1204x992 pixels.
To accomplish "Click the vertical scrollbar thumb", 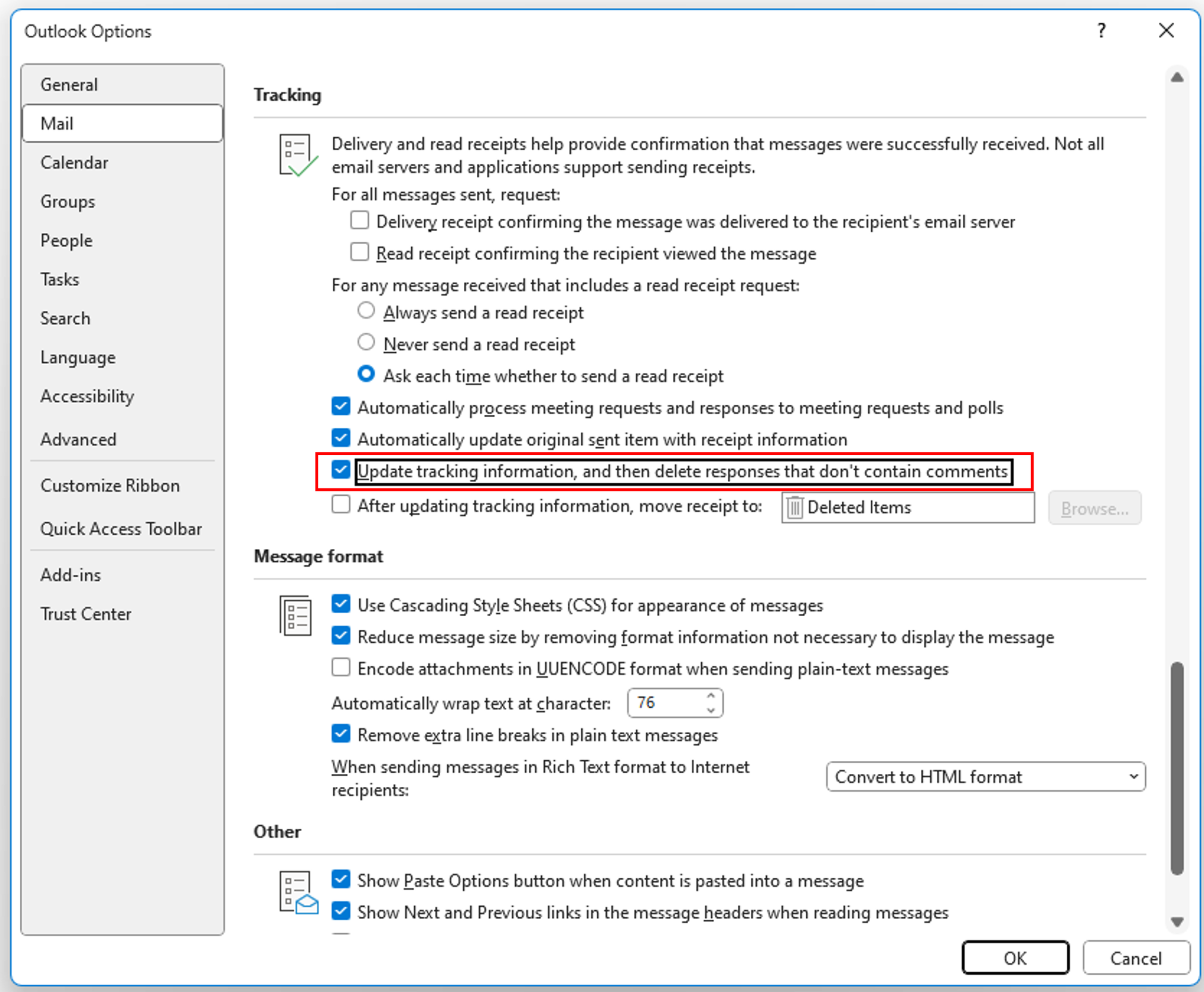I will pos(1177,768).
